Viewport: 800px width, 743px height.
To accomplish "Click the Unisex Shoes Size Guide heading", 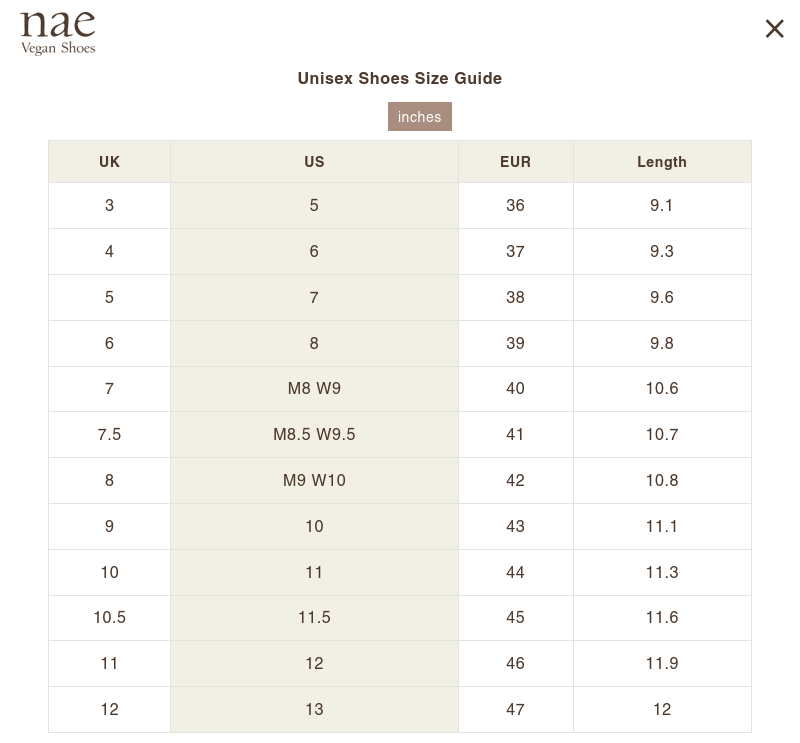I will click(x=400, y=78).
